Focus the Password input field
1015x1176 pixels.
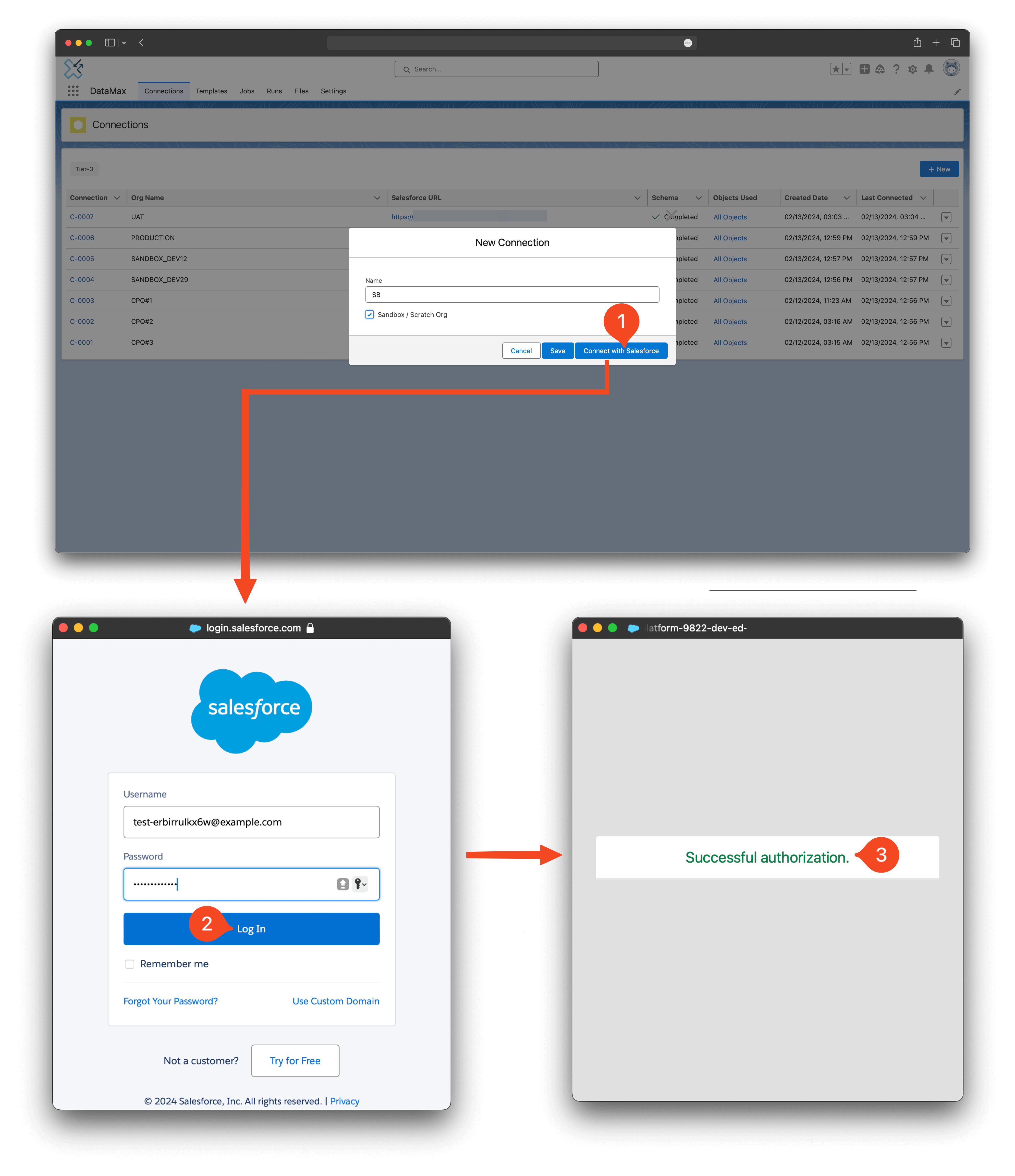click(251, 884)
